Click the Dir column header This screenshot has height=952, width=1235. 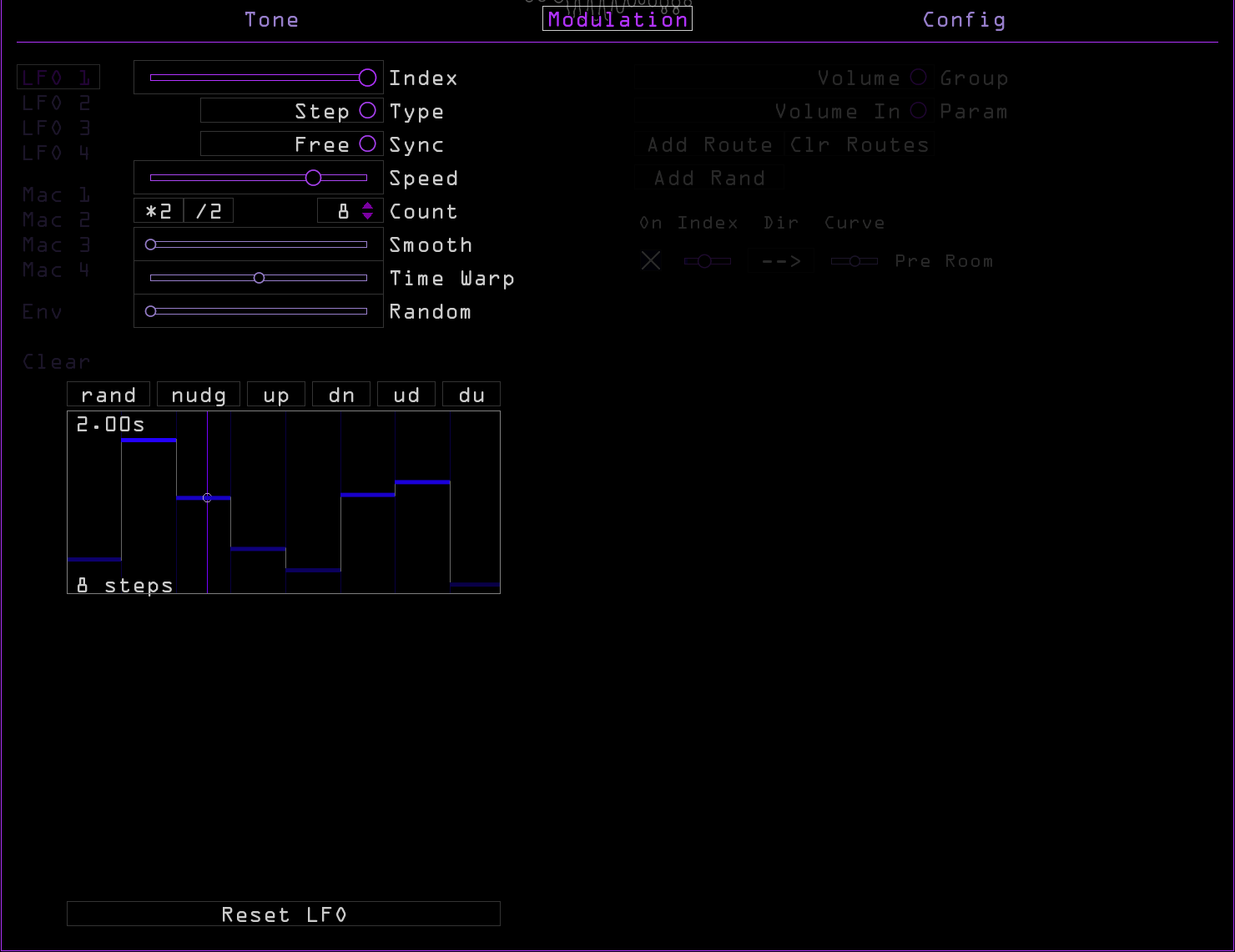781,223
